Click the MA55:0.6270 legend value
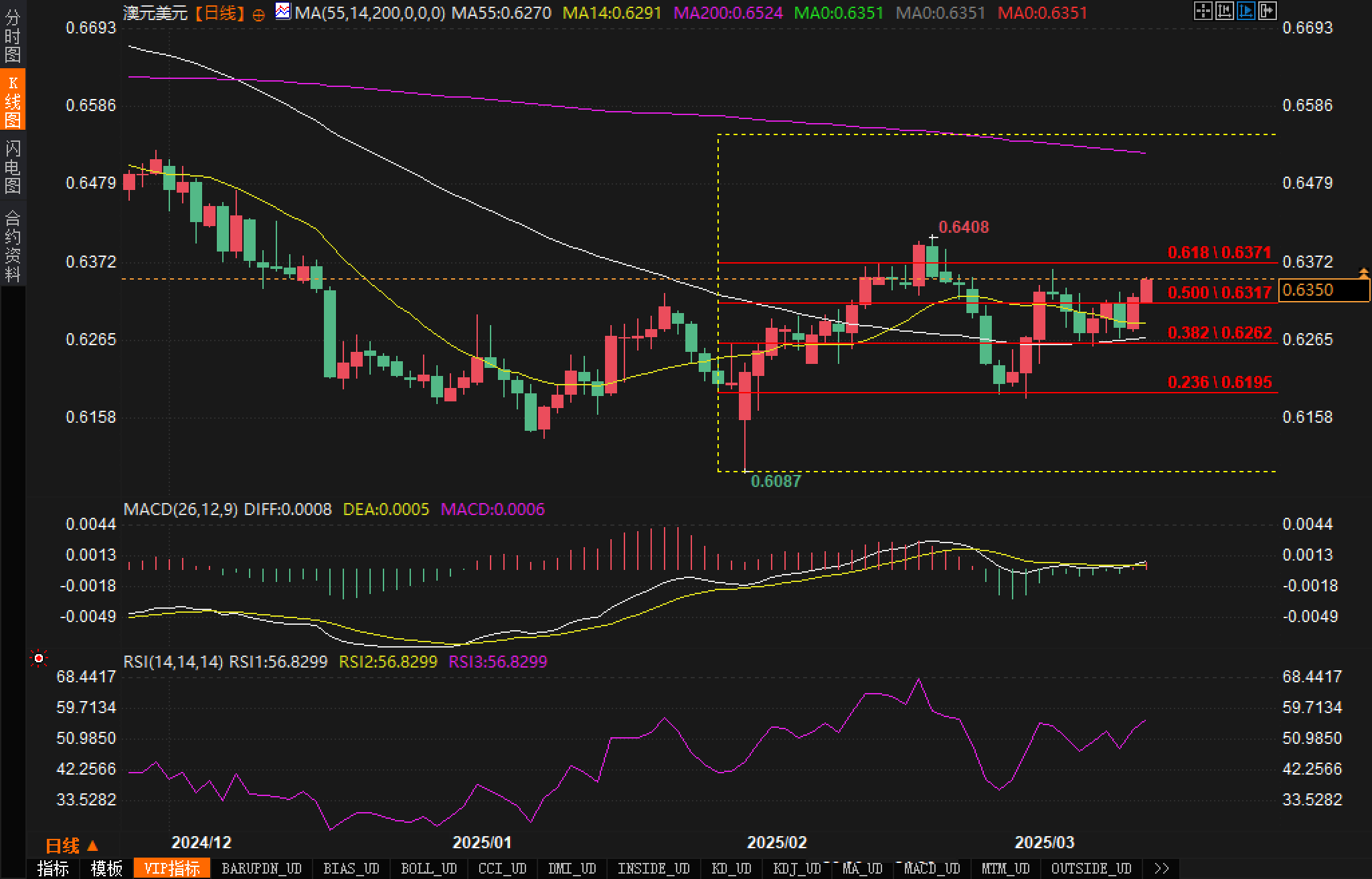 coord(501,13)
